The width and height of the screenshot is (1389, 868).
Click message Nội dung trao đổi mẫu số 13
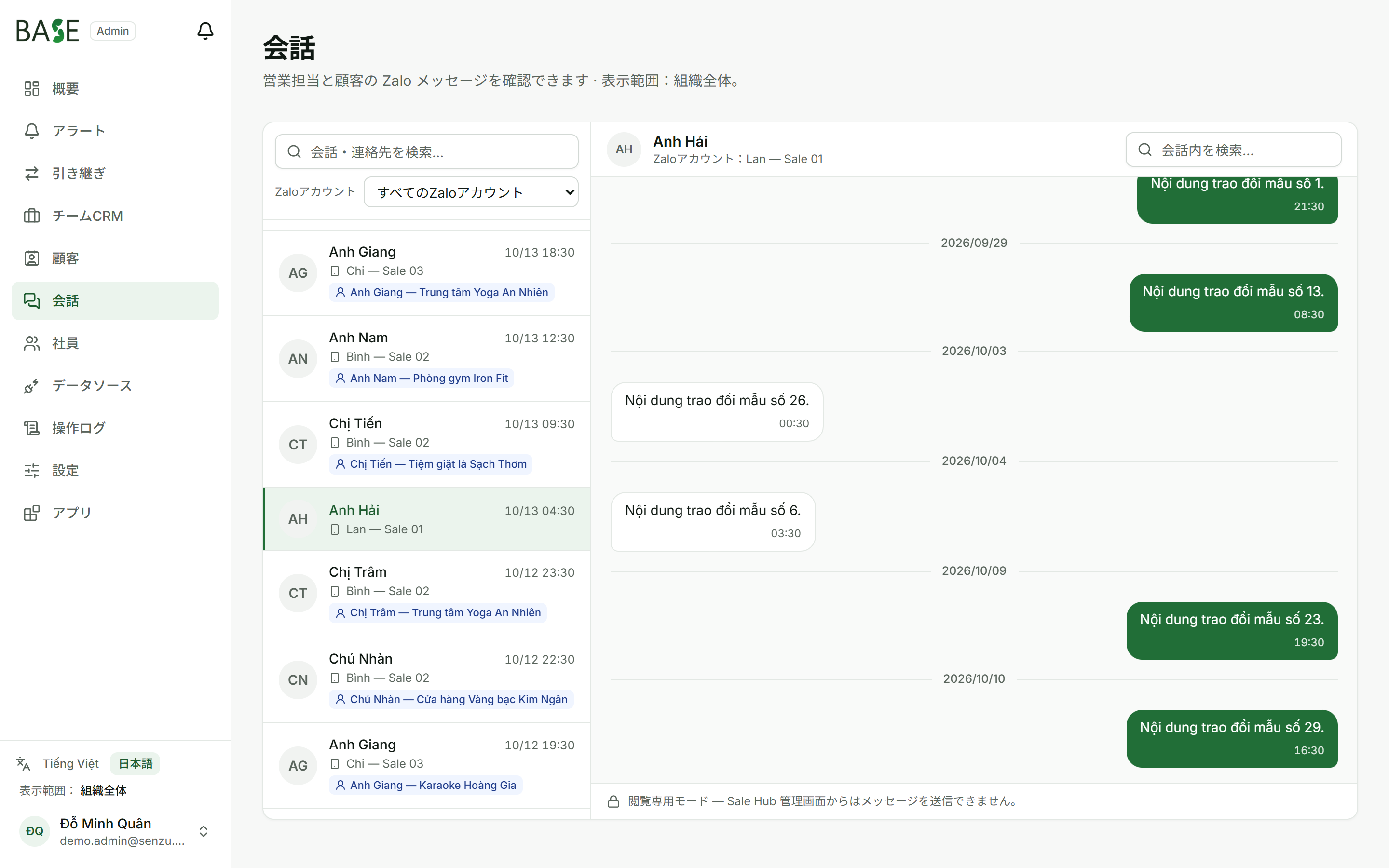tap(1233, 302)
